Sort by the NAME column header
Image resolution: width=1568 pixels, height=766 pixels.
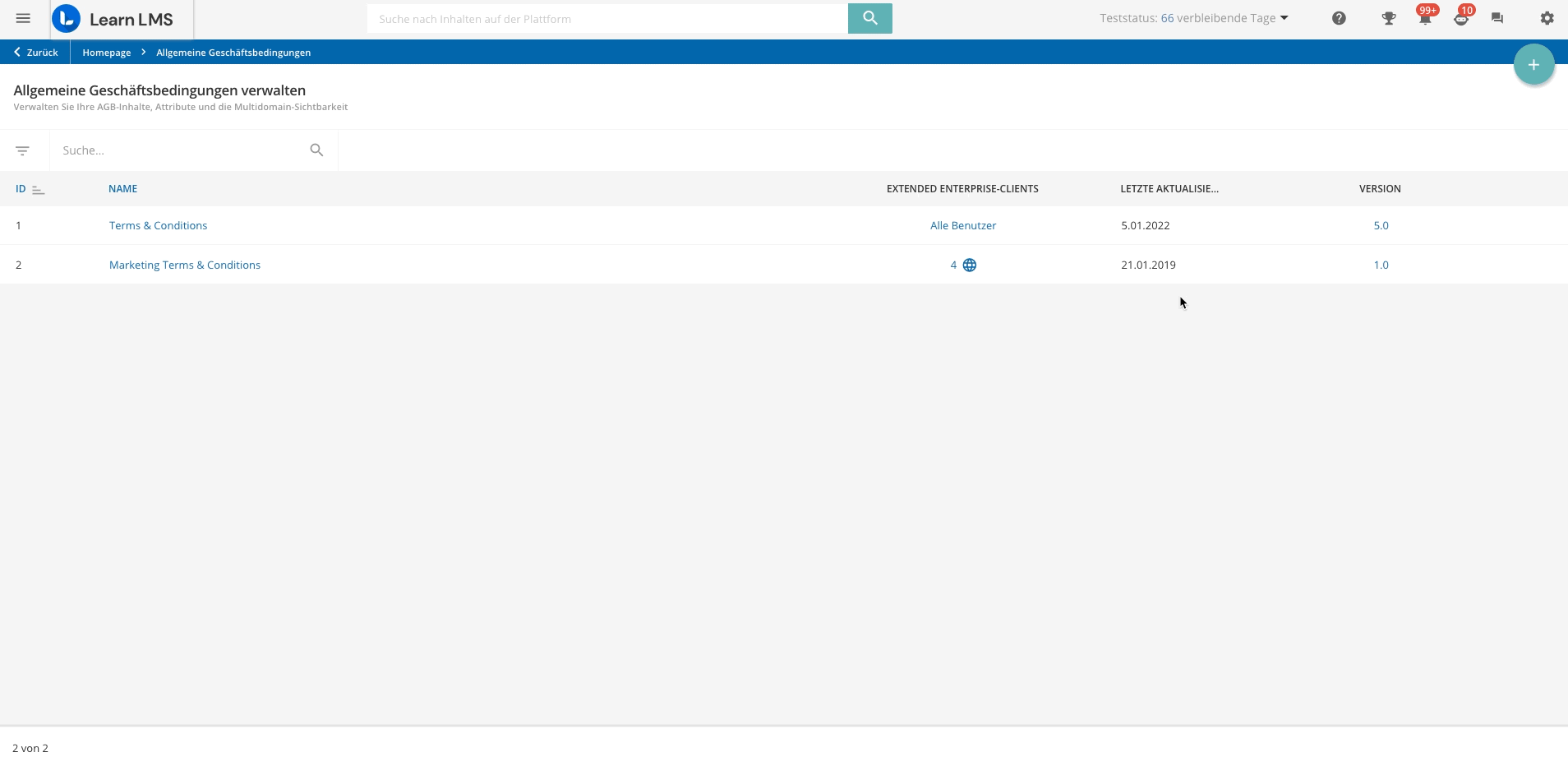point(122,188)
